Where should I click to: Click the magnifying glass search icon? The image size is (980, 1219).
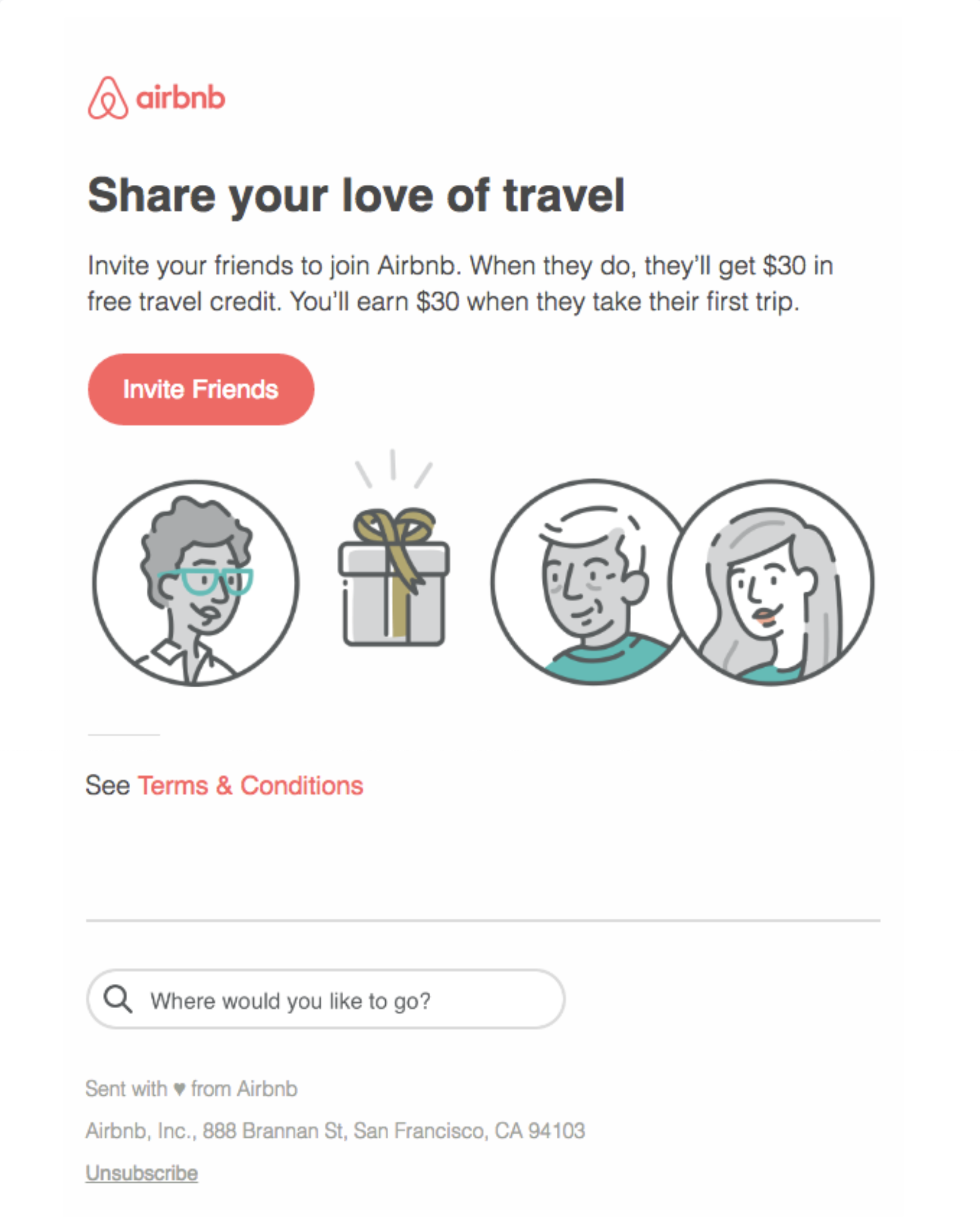click(x=119, y=1000)
